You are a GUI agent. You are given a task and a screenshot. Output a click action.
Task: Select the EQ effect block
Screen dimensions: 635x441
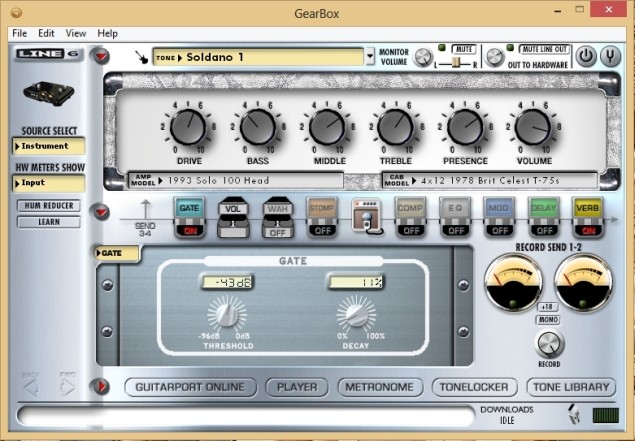tap(455, 208)
